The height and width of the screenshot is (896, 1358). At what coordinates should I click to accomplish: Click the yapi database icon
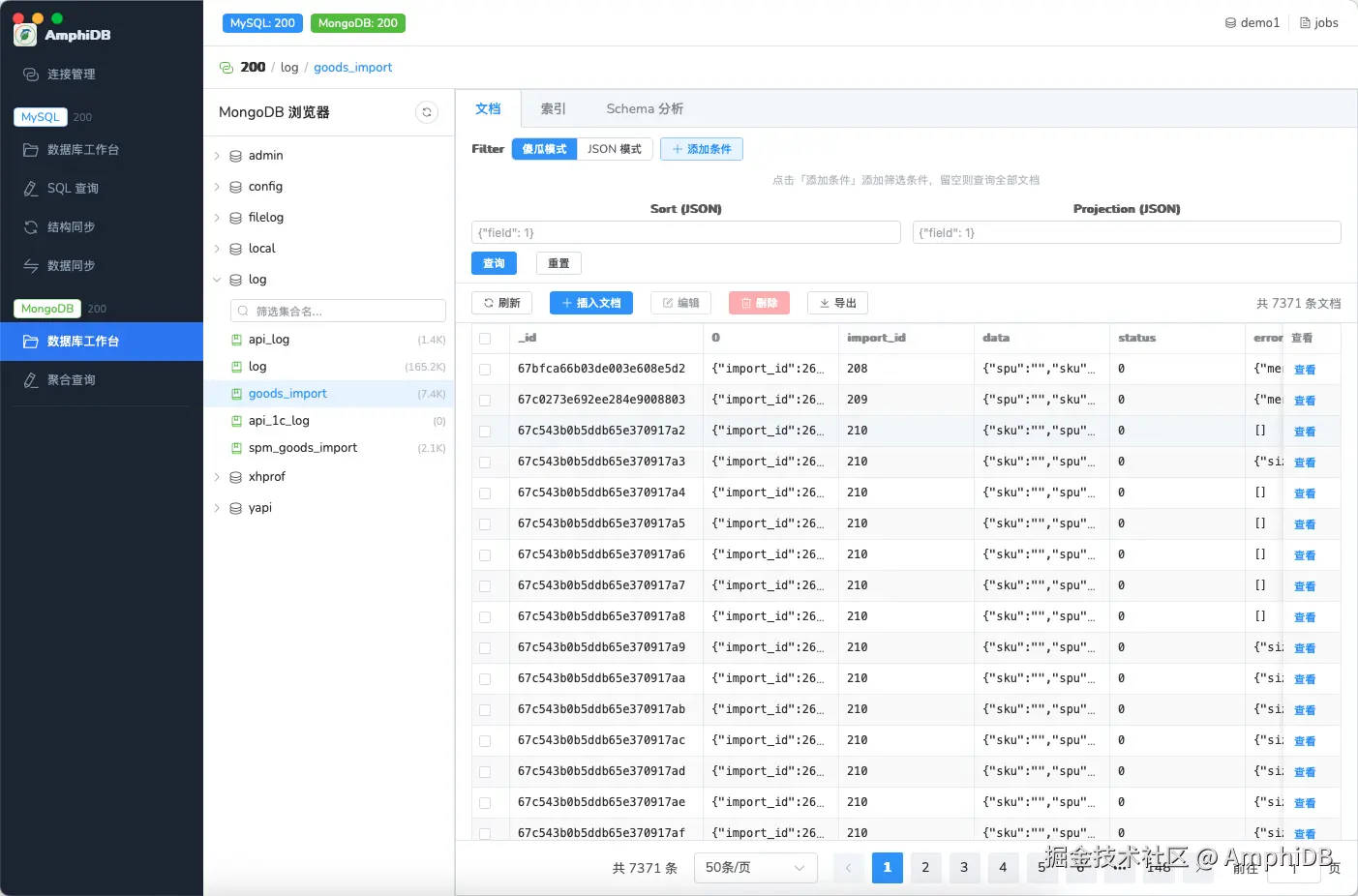235,508
